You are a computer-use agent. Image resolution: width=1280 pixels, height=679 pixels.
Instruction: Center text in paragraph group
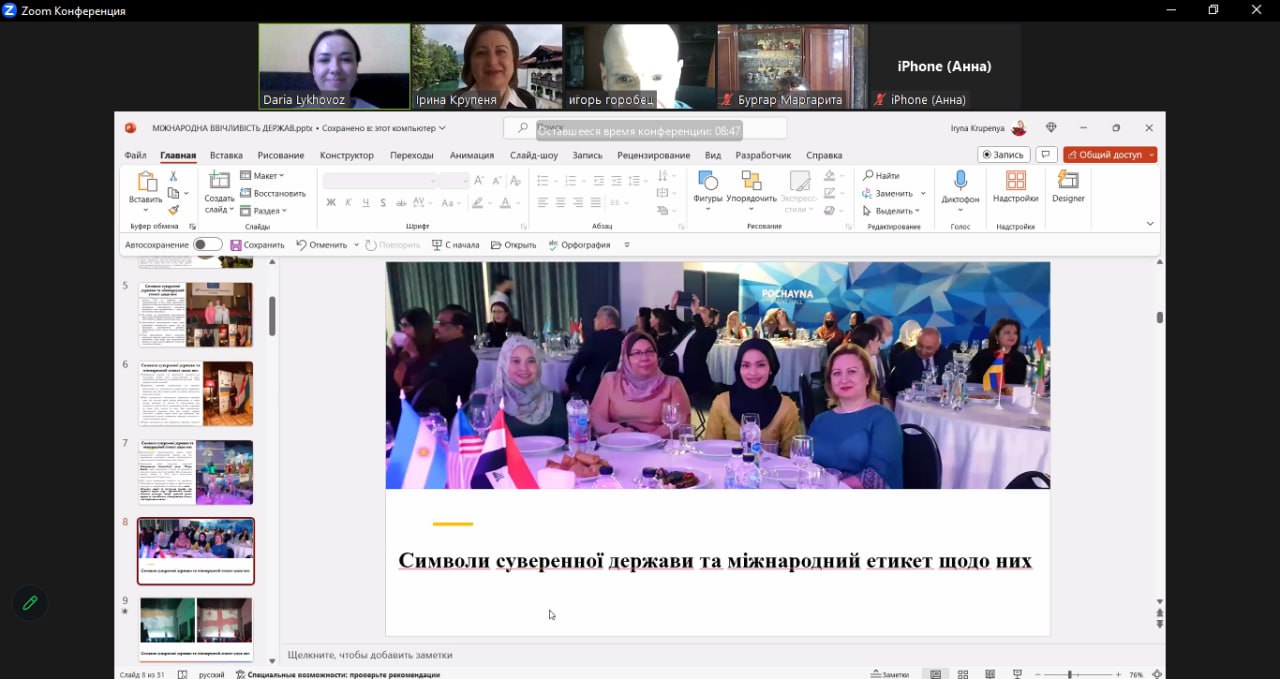coord(561,202)
